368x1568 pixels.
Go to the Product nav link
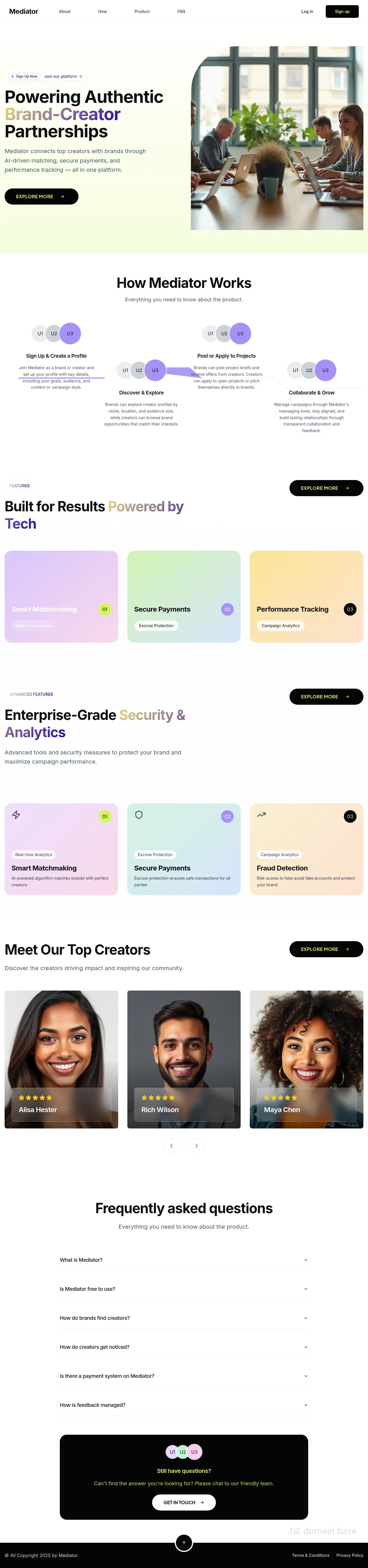point(142,11)
